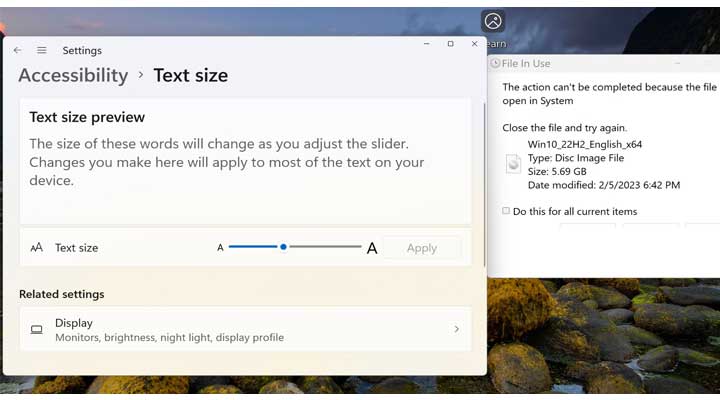Click the Text size AA icon

coord(37,248)
